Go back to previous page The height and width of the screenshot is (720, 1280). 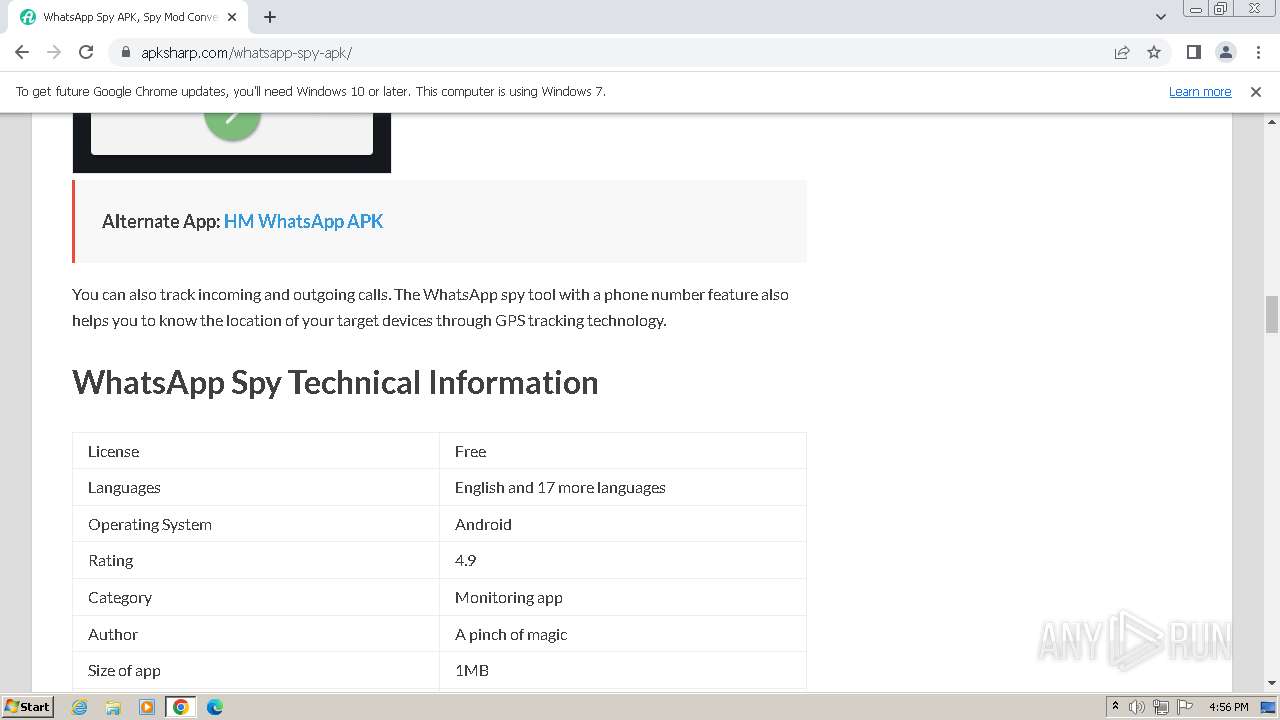[x=22, y=52]
